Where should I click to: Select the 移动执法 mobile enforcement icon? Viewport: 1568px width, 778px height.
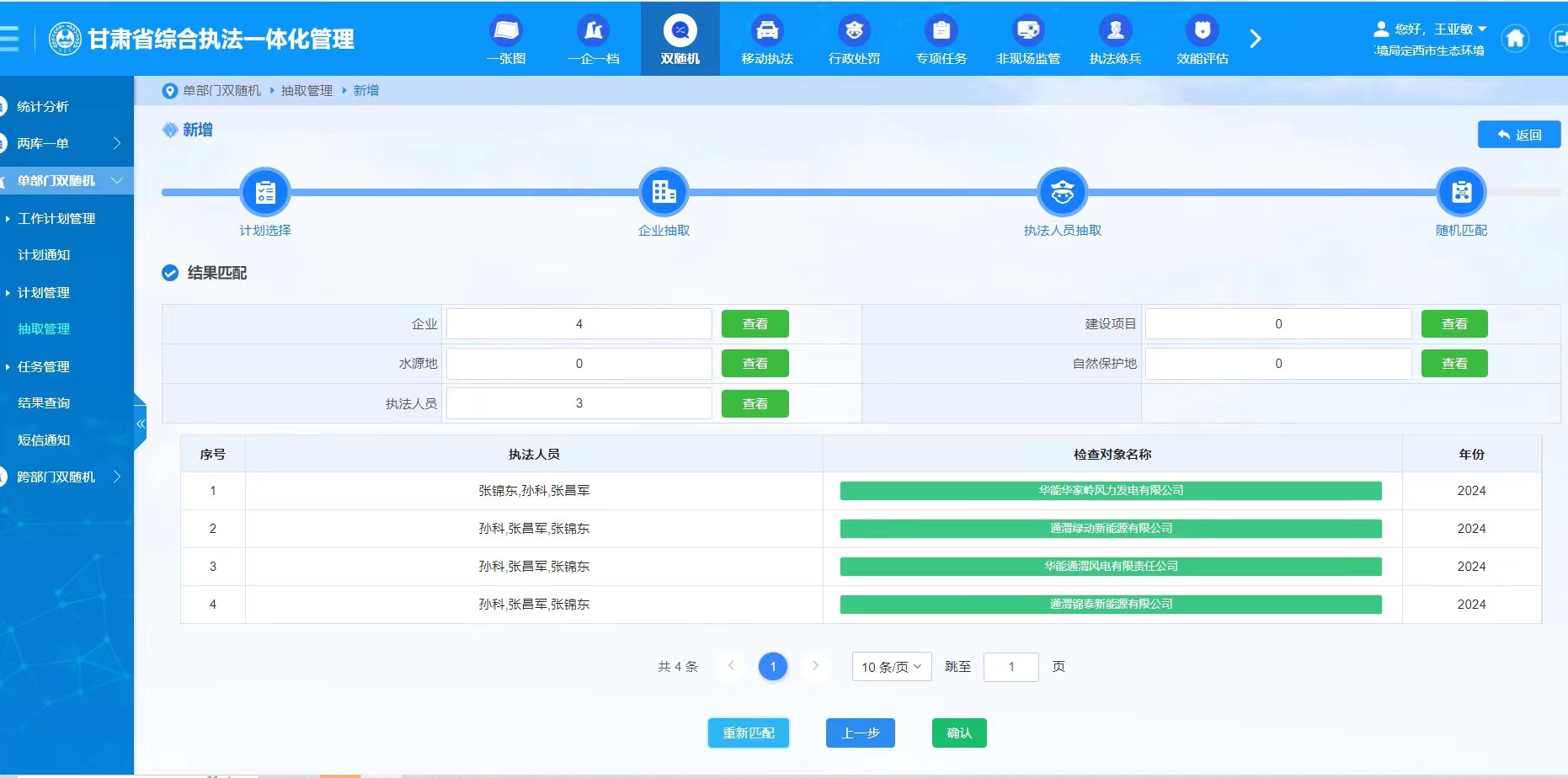[x=766, y=32]
